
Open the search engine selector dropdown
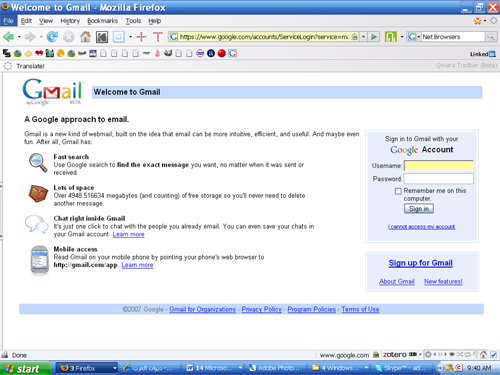click(x=413, y=37)
